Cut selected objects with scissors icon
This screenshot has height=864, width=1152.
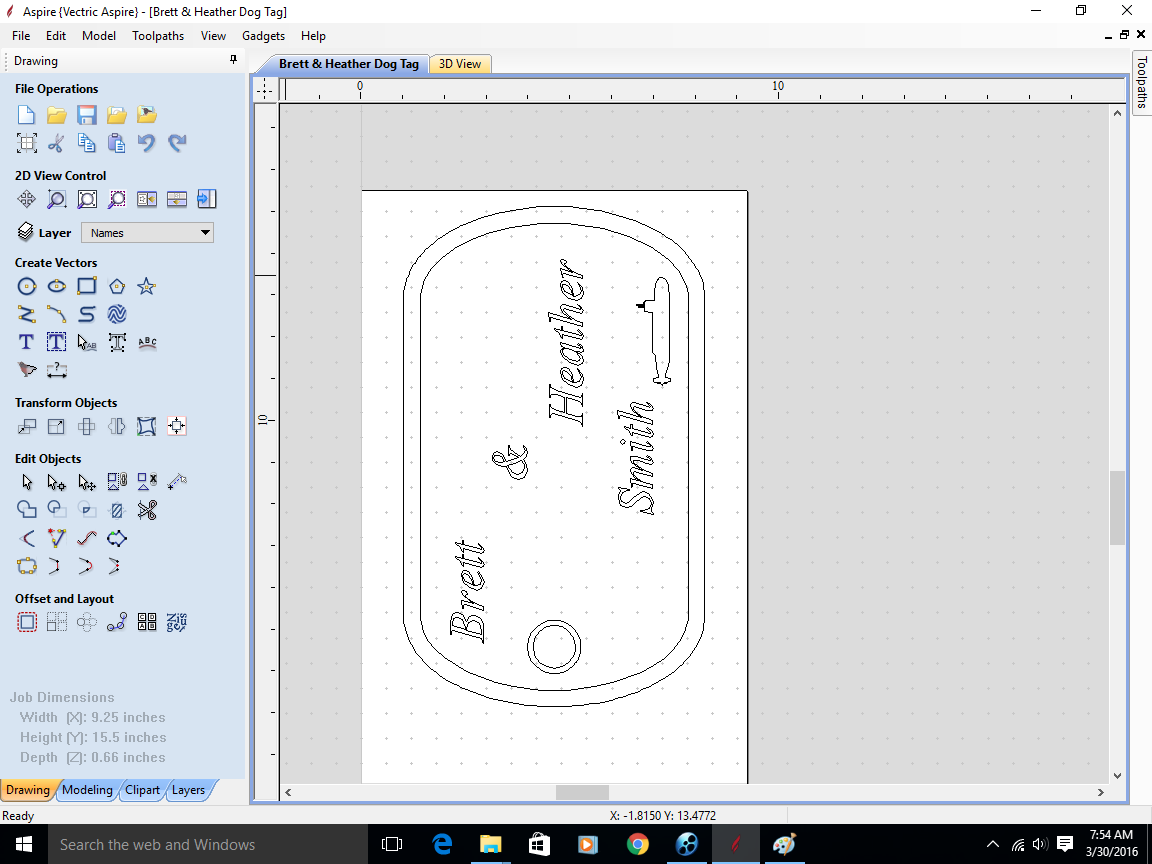(57, 143)
